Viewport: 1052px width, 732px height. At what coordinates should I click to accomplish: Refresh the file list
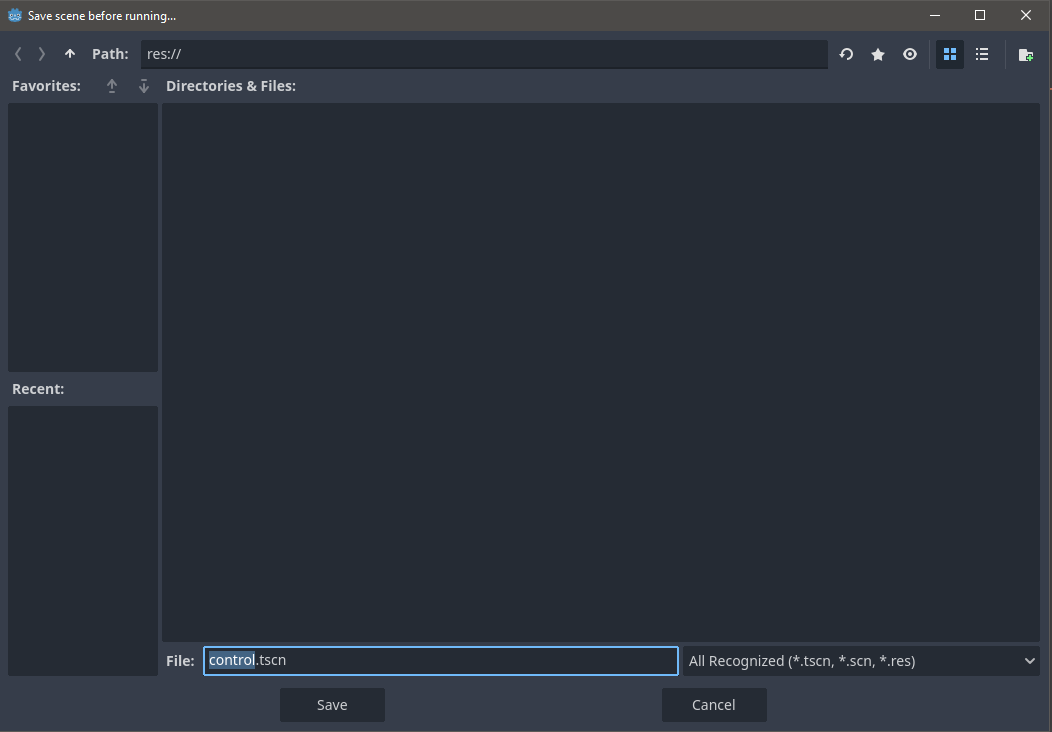coord(846,54)
